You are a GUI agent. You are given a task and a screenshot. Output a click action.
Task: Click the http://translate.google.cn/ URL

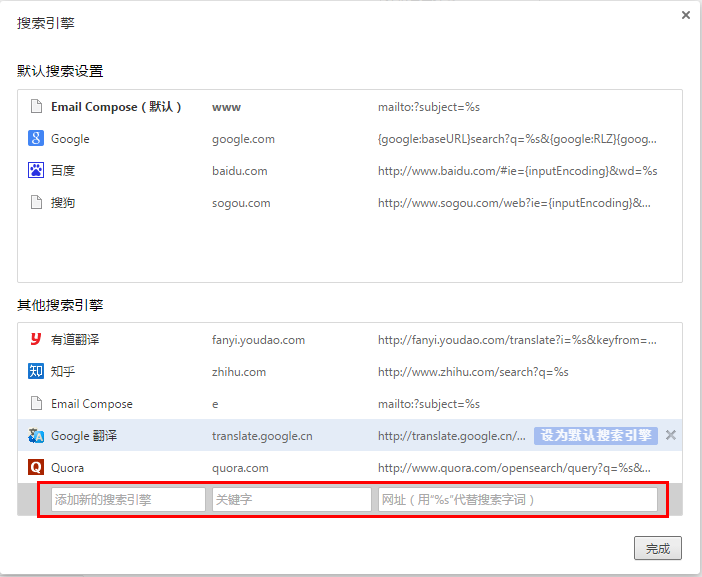pos(451,436)
